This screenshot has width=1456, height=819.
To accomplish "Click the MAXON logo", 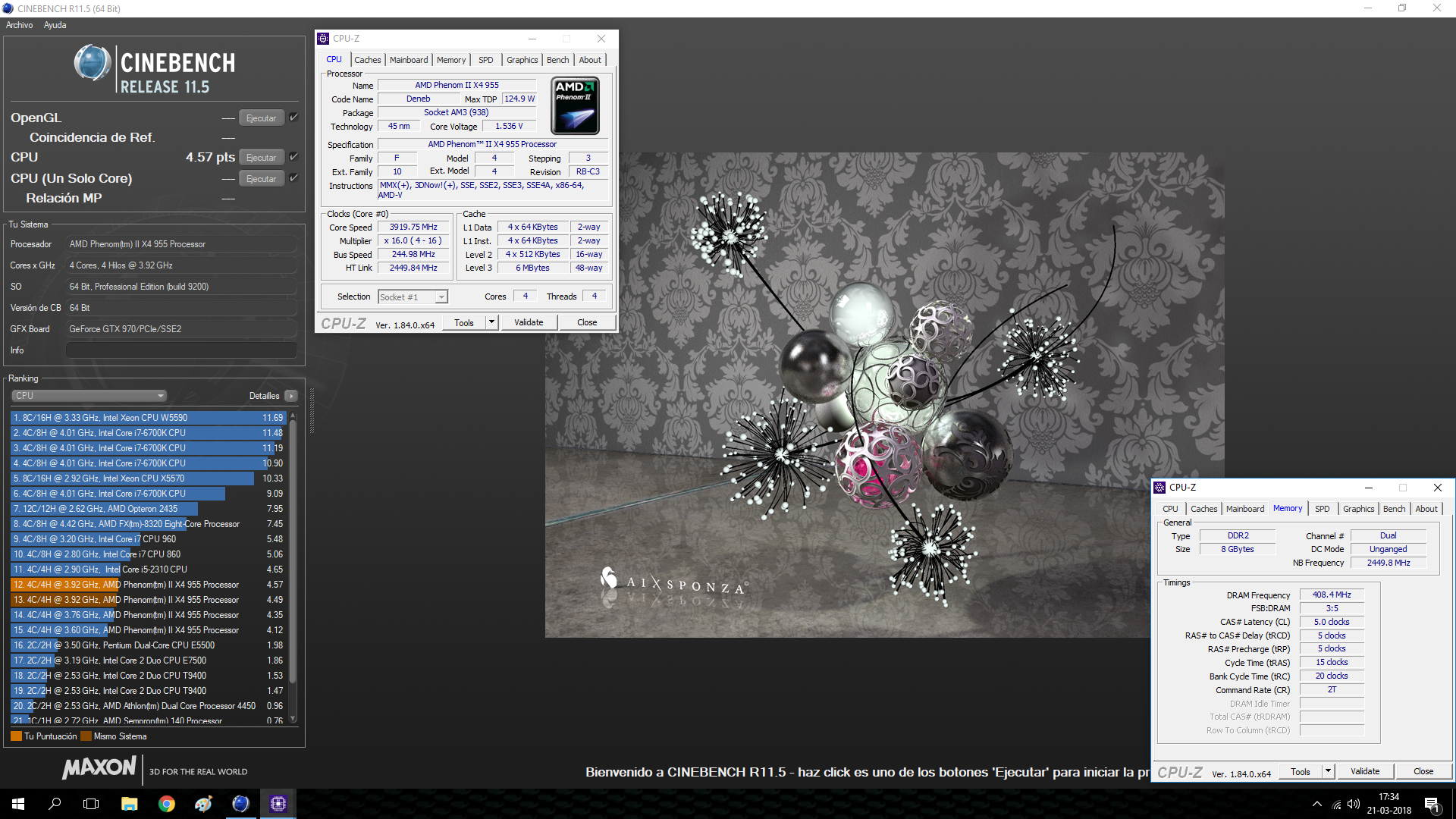I will 99,767.
